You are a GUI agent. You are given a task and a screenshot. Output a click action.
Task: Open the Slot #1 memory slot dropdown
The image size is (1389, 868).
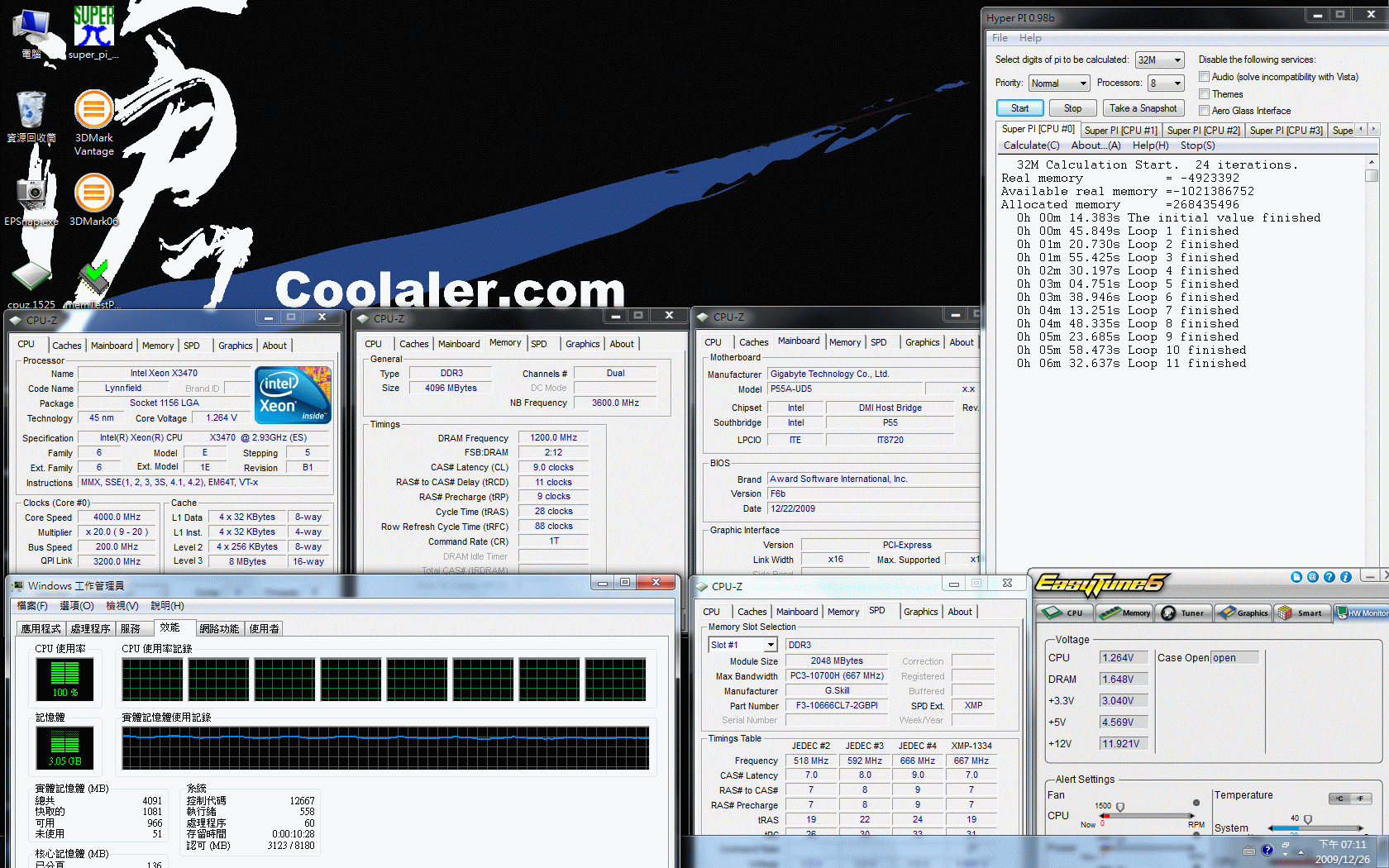pyautogui.click(x=742, y=645)
